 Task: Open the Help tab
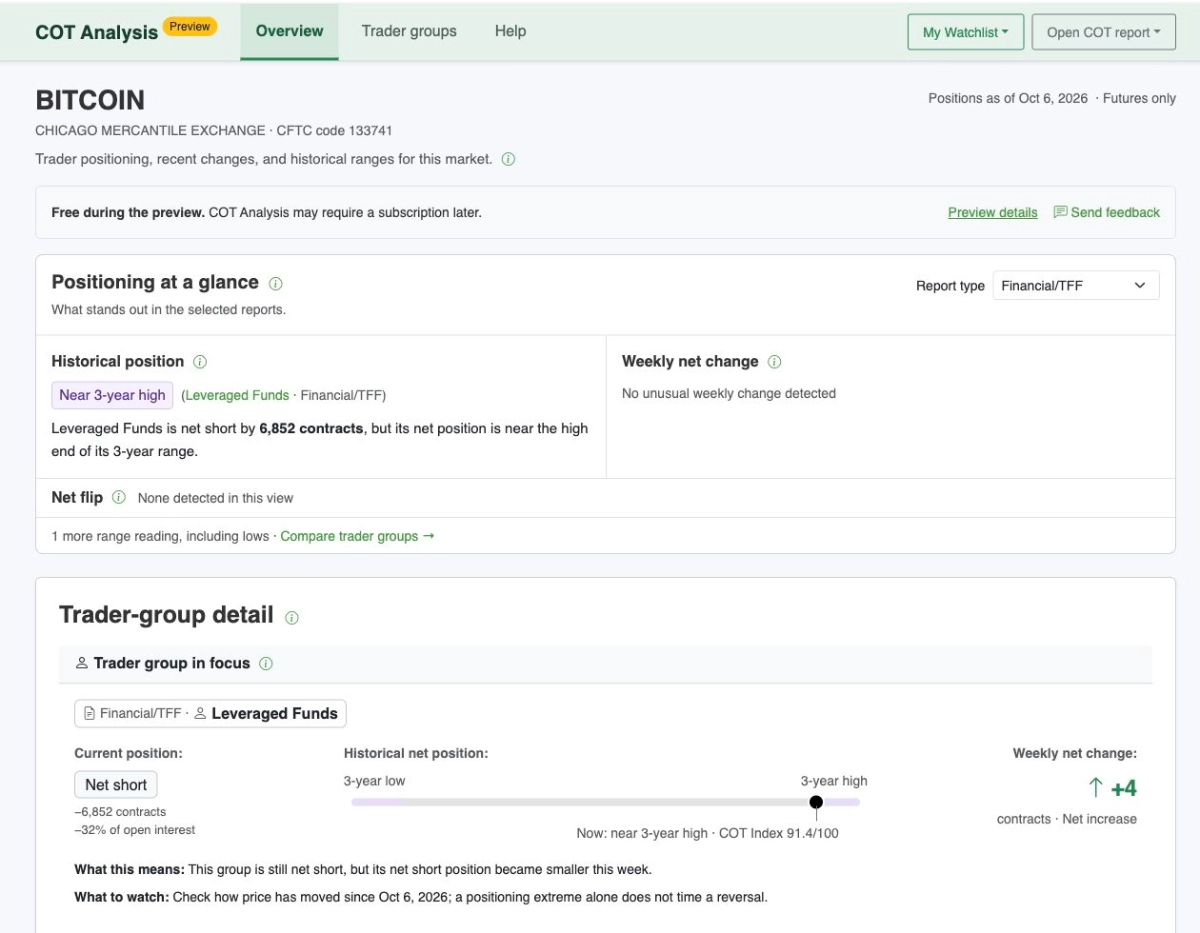(x=510, y=31)
